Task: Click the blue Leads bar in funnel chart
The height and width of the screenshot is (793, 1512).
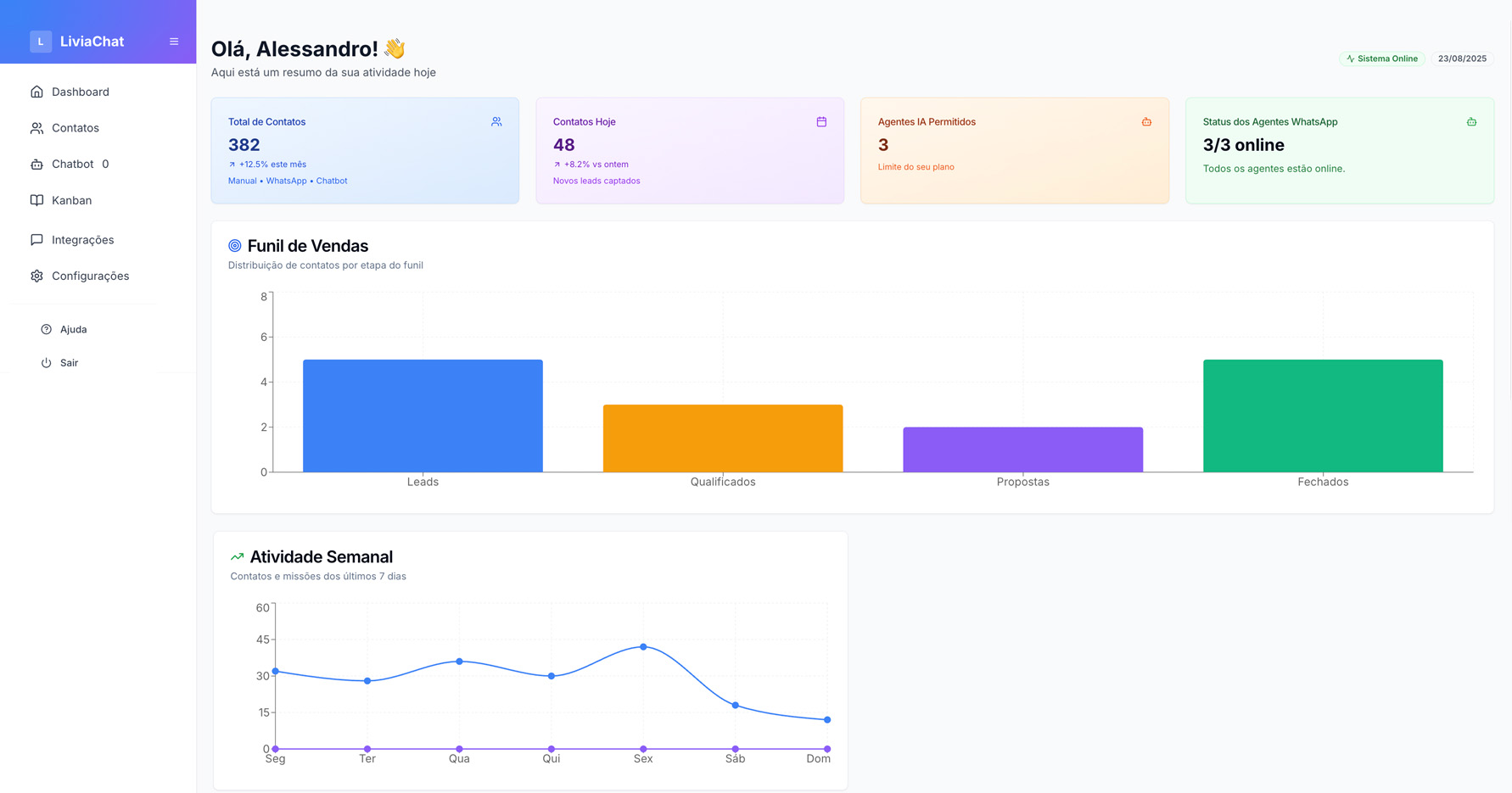Action: (423, 416)
